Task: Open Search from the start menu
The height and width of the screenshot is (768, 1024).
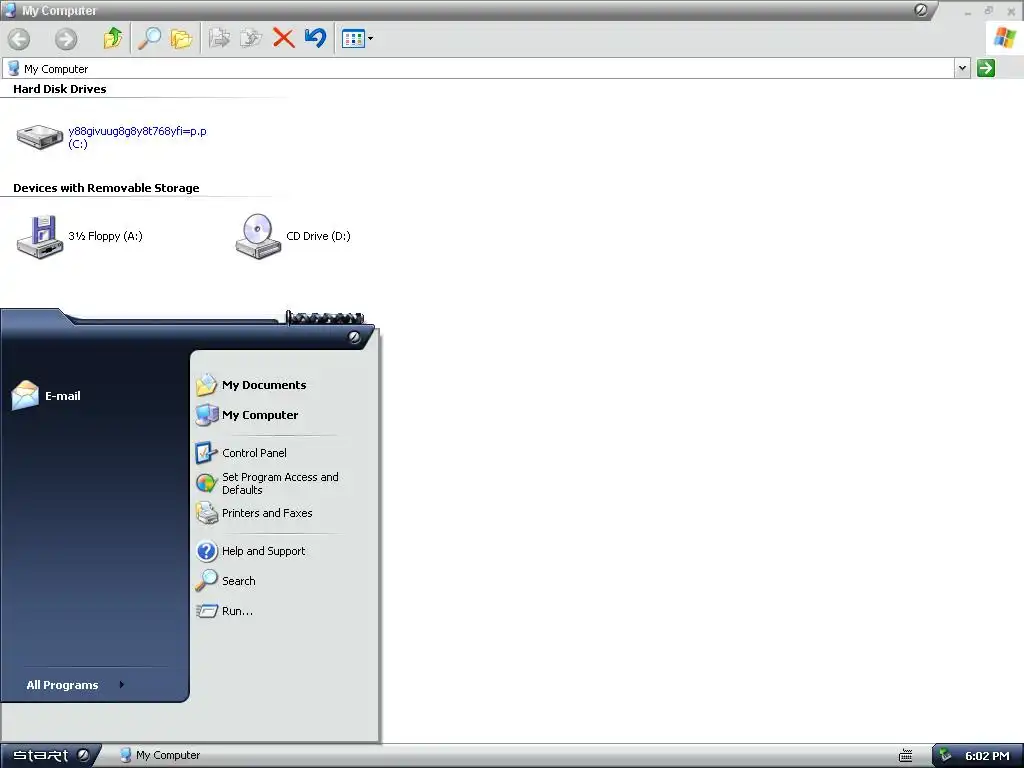Action: [x=225, y=581]
